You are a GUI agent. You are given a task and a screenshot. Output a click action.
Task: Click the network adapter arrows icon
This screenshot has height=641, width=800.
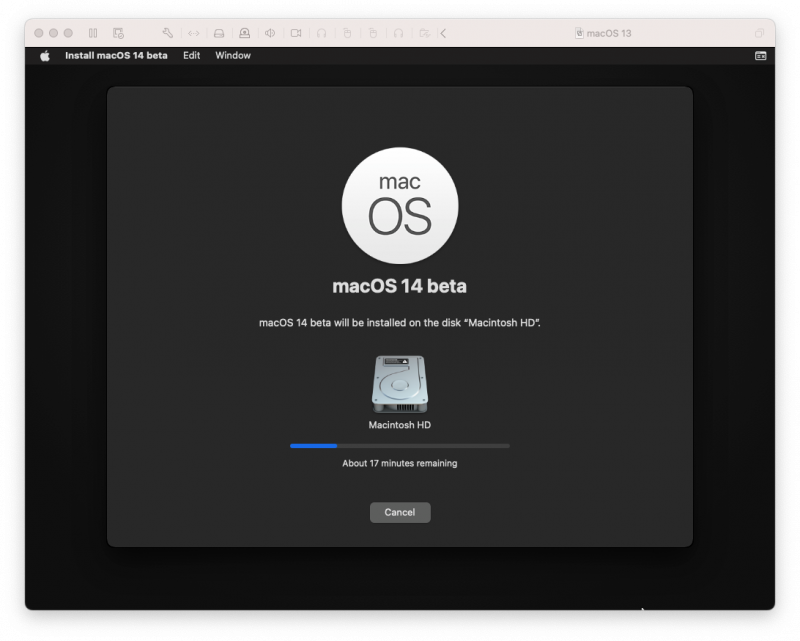(193, 33)
